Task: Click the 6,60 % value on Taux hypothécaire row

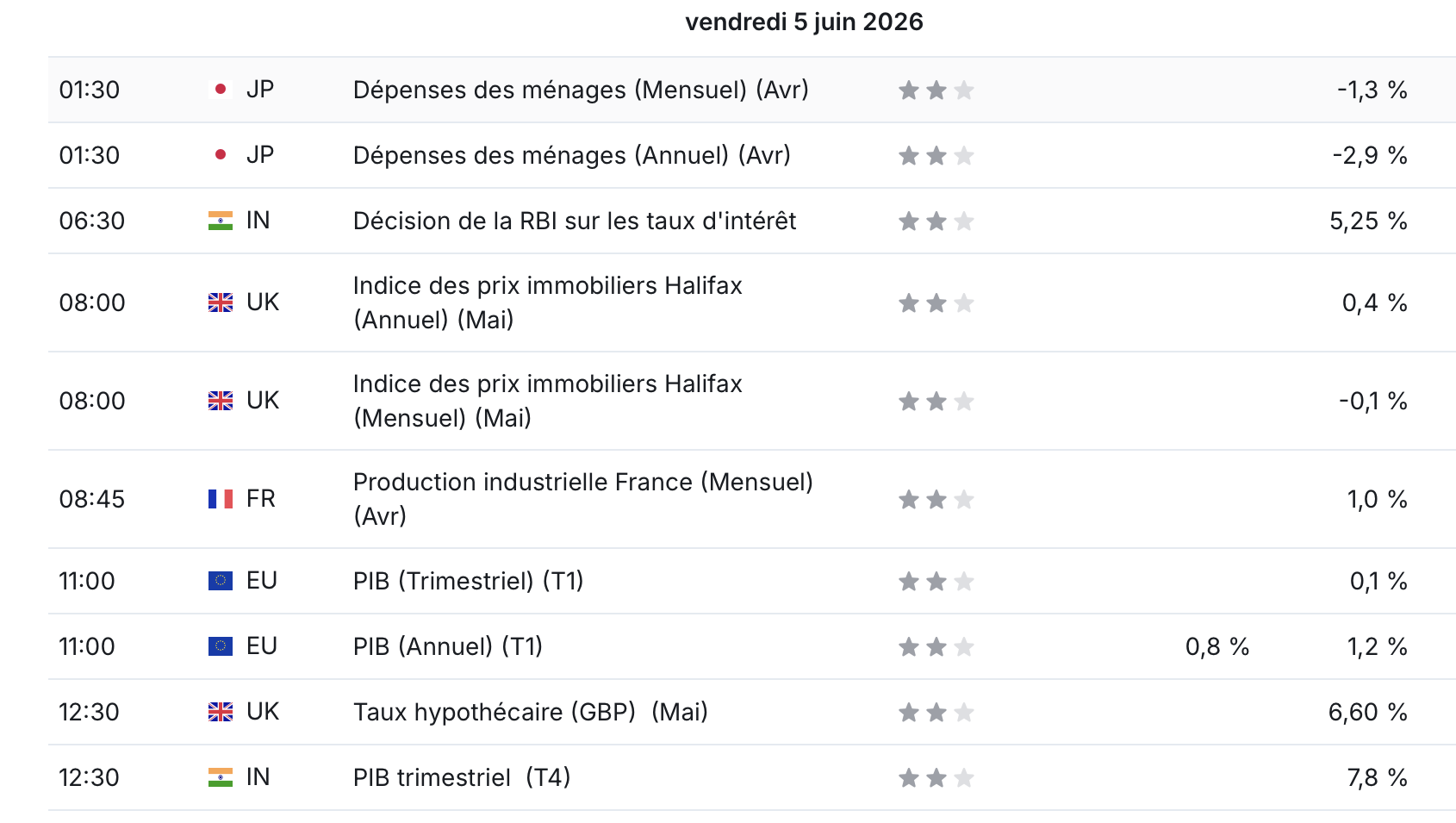Action: 1368,712
